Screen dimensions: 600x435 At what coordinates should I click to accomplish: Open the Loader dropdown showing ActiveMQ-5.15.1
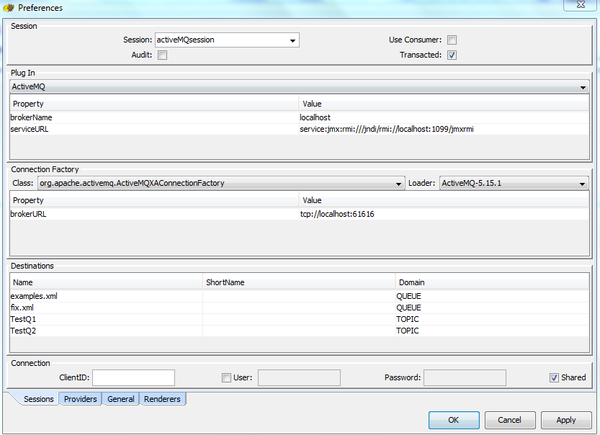(514, 183)
